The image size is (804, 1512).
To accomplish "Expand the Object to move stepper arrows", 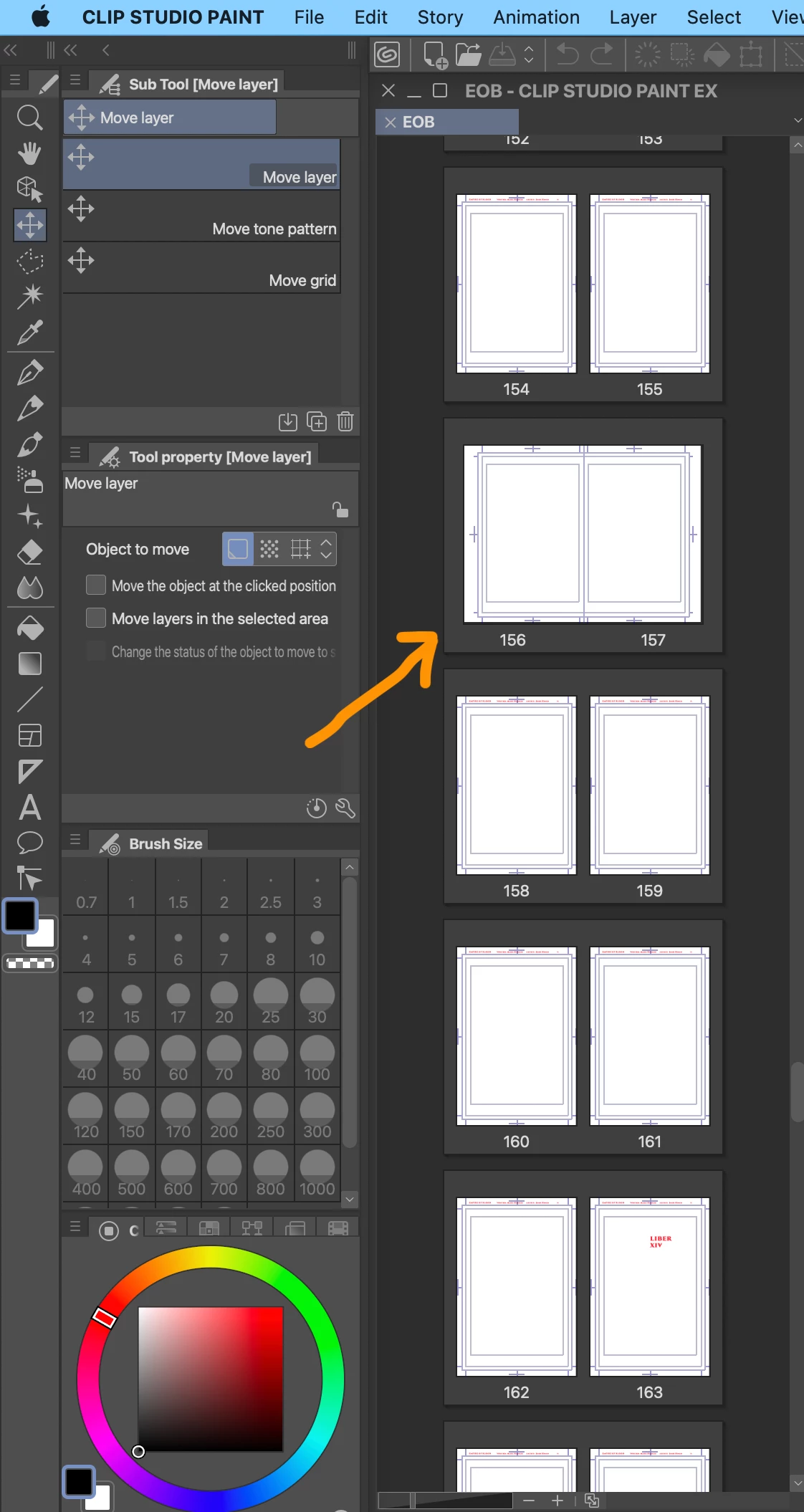I will [x=326, y=549].
